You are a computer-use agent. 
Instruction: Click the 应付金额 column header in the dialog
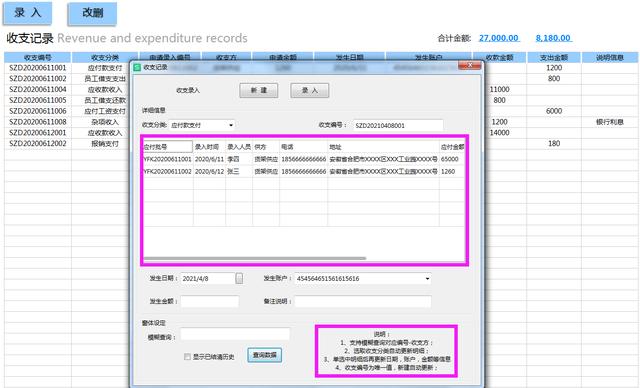pos(452,146)
